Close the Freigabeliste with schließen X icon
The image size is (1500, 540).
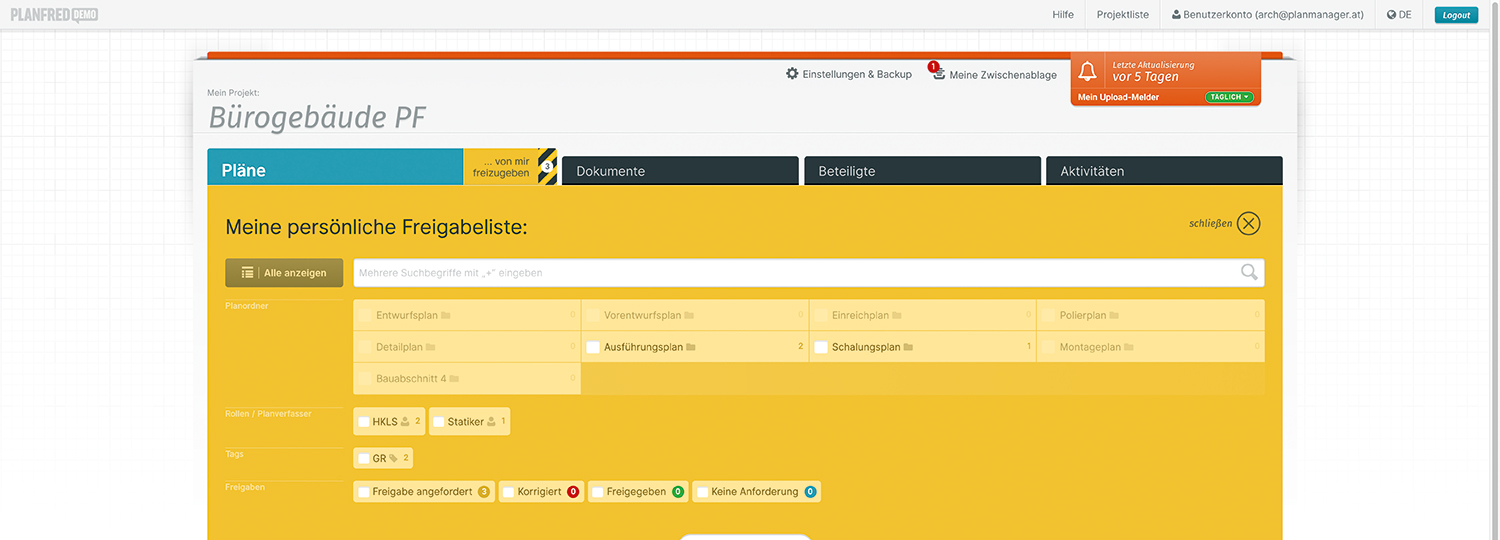pyautogui.click(x=1248, y=223)
